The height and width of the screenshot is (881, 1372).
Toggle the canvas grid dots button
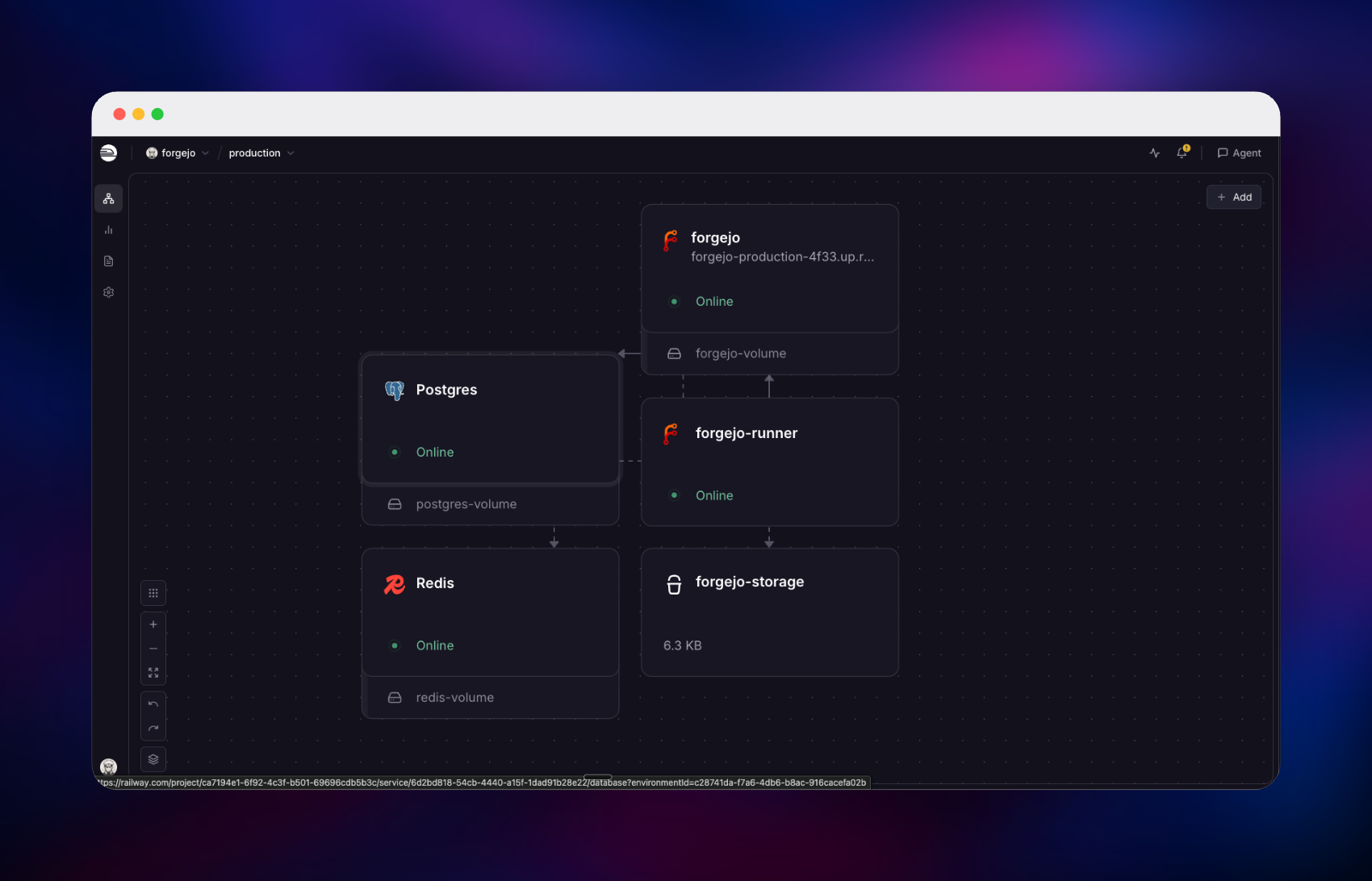click(x=153, y=593)
